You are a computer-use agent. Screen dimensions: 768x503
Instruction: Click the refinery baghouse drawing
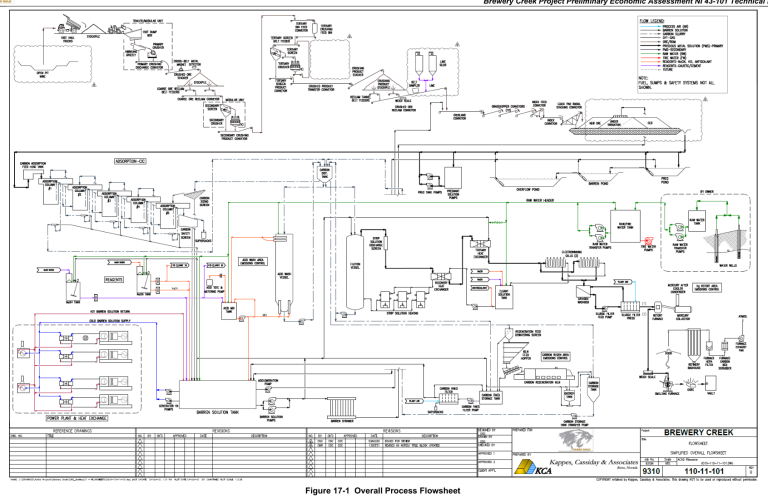(694, 345)
